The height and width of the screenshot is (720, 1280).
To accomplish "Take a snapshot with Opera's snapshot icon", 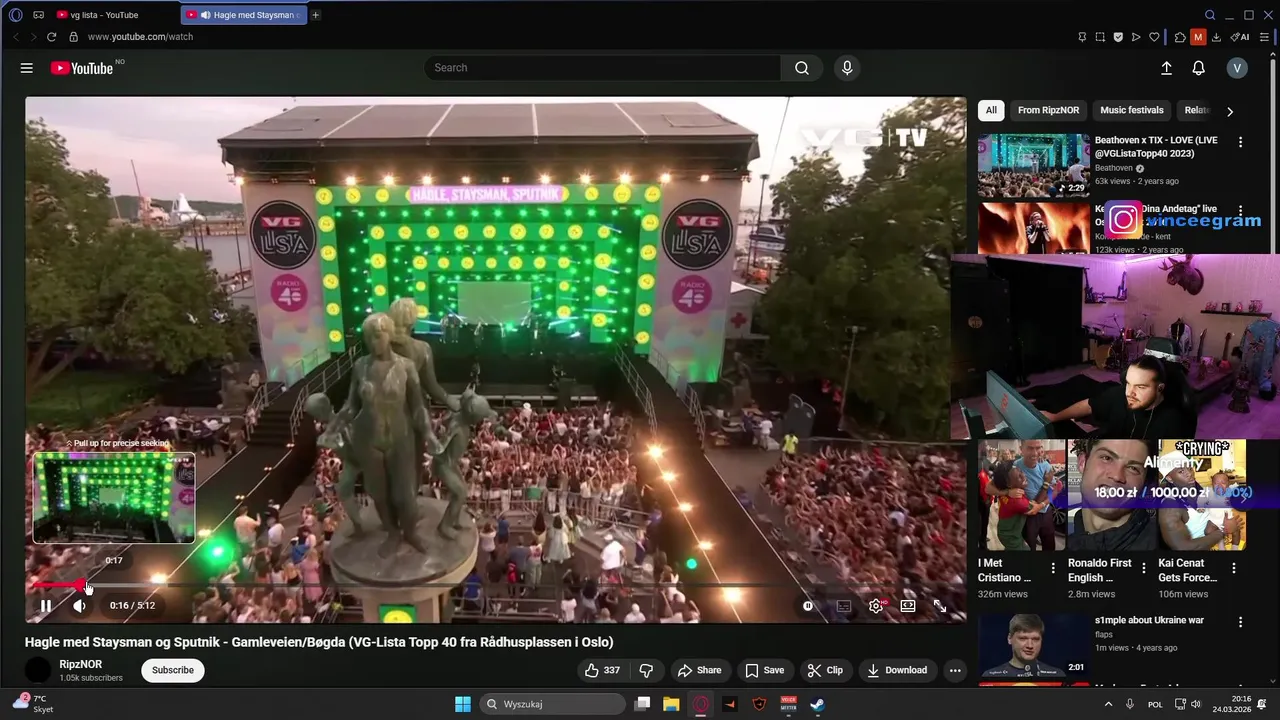I will coord(1100,37).
